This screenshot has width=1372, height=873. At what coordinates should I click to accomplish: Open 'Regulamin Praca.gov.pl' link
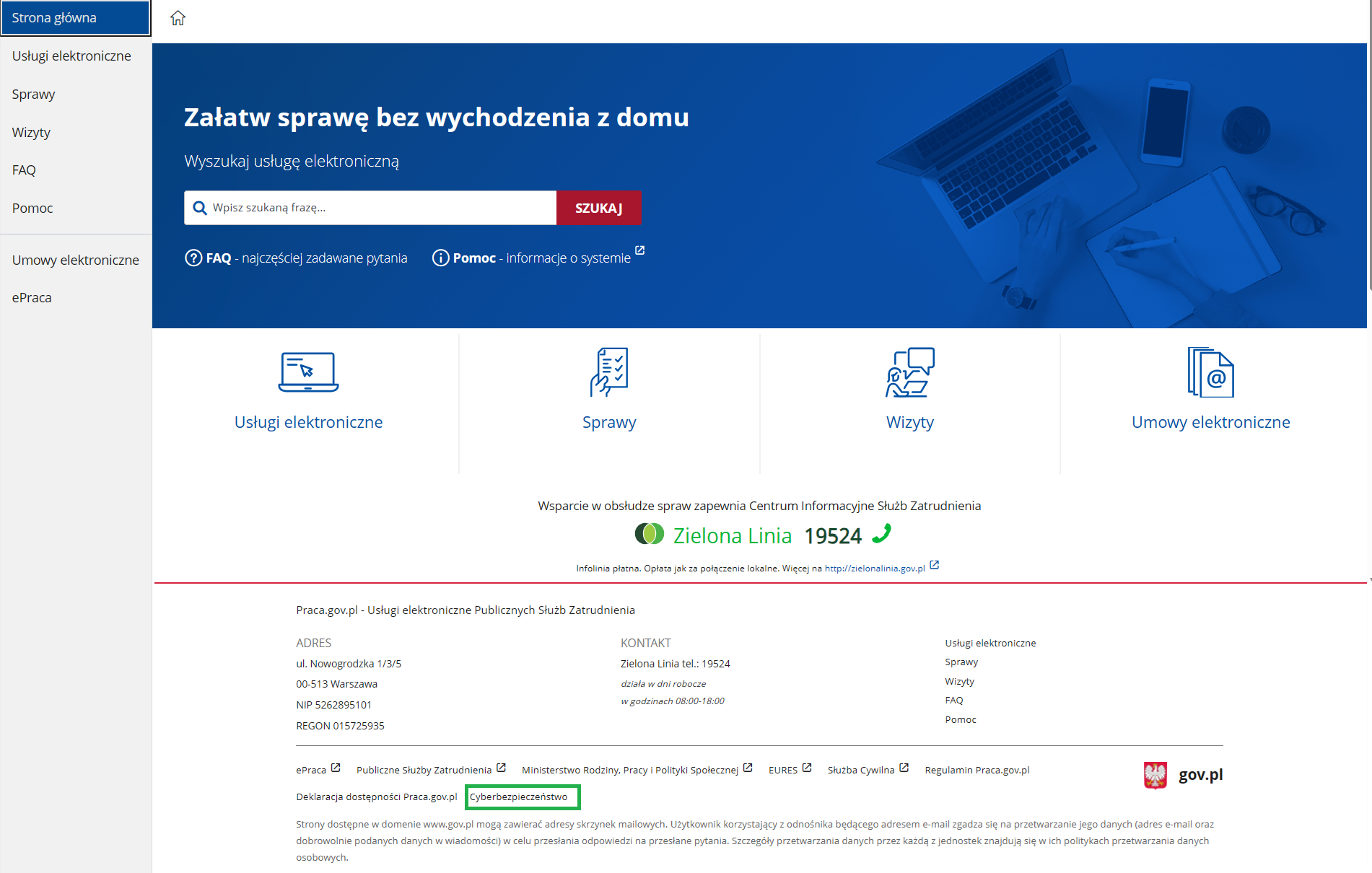[x=977, y=770]
